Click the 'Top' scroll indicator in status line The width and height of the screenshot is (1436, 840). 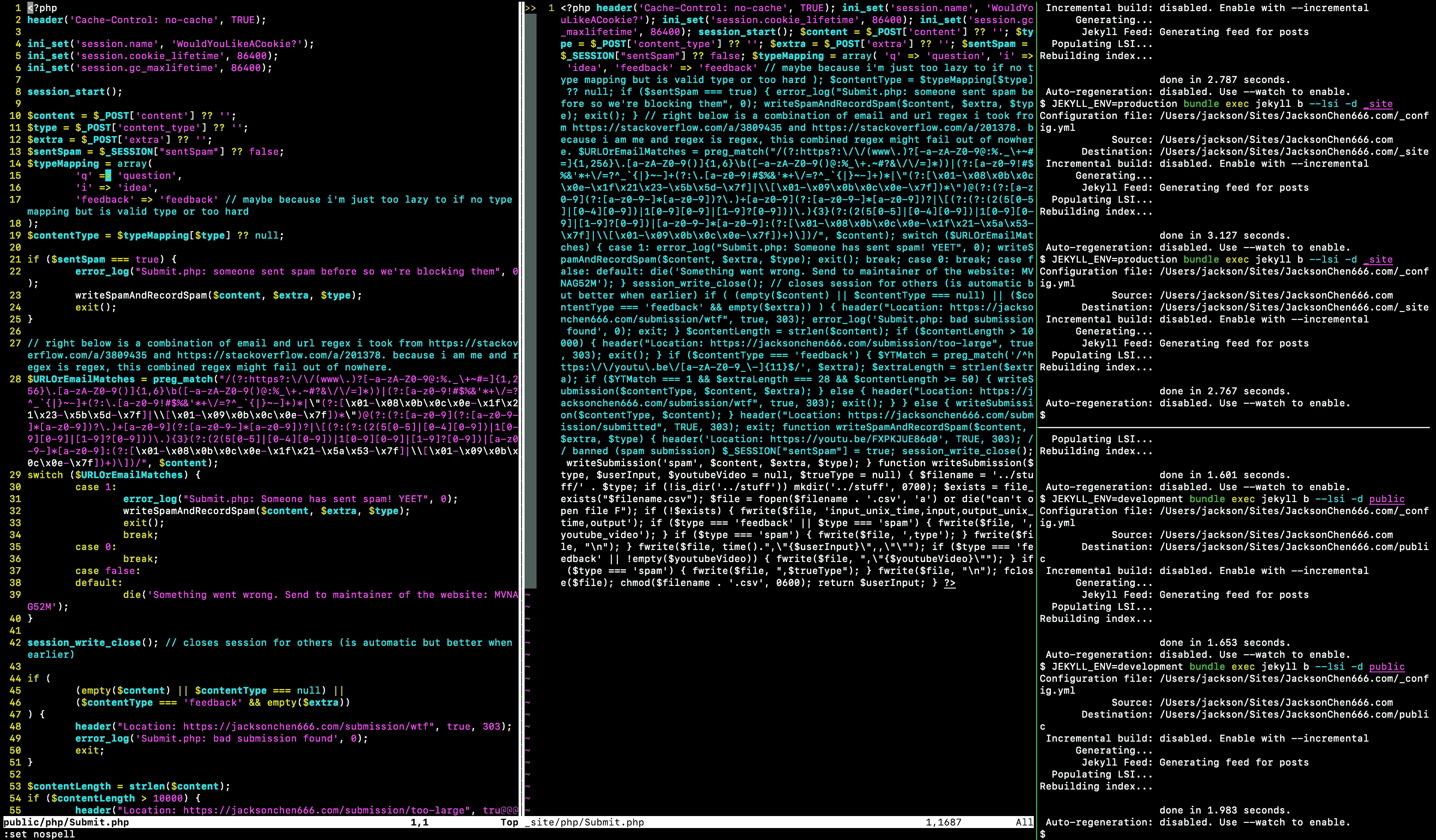(510, 822)
